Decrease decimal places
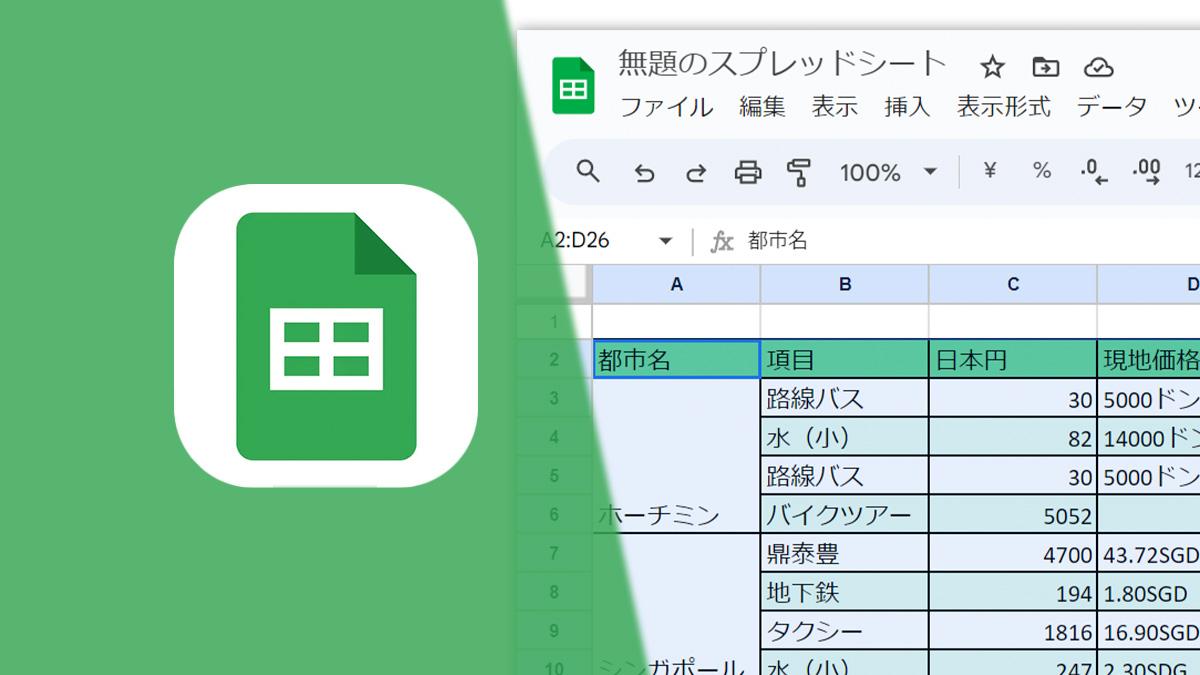 click(1094, 172)
